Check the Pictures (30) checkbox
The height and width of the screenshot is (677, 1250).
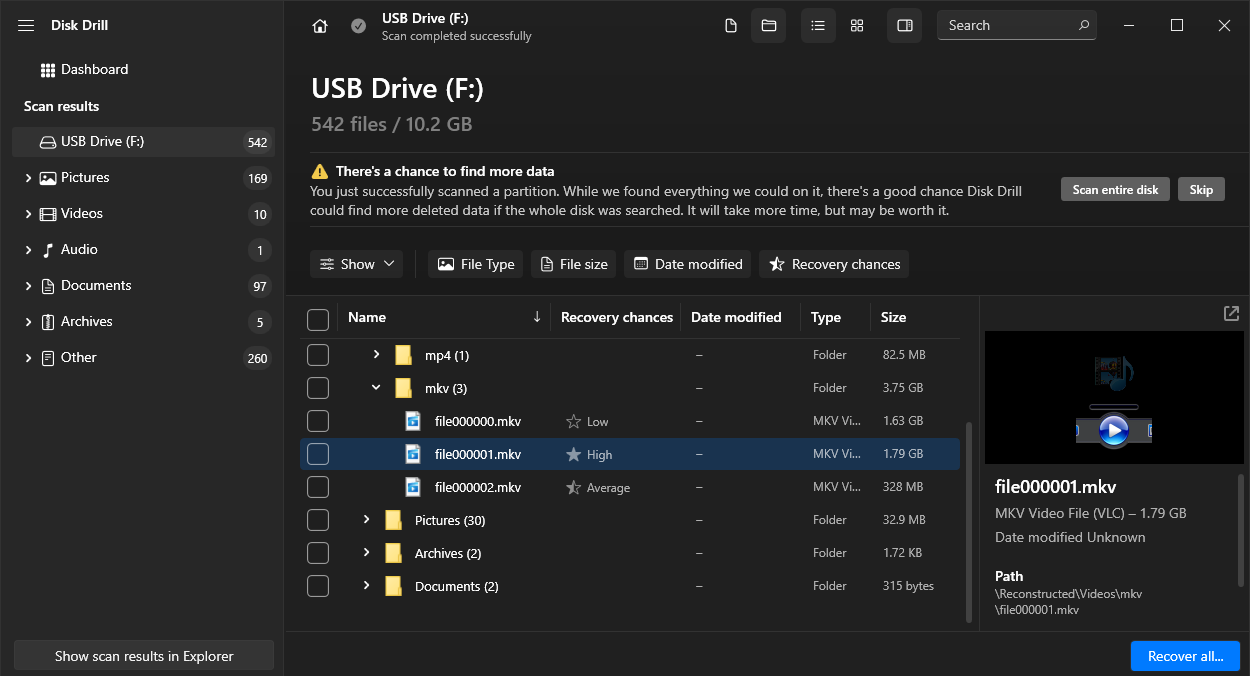tap(318, 520)
